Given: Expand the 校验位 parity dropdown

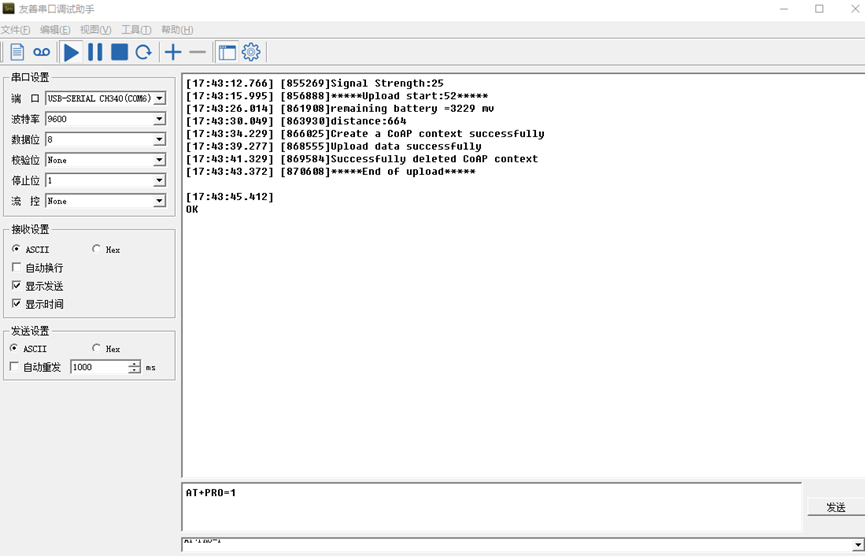Looking at the screenshot, I should [159, 161].
